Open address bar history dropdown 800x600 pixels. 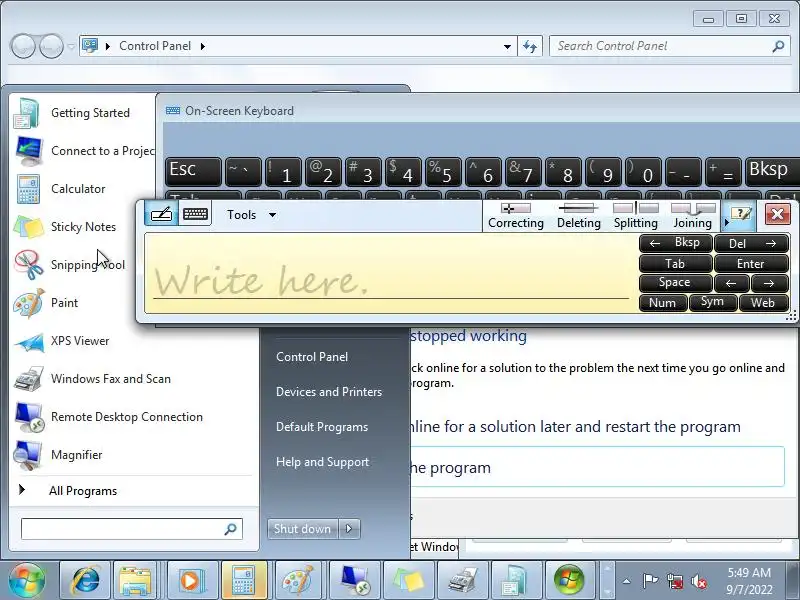[x=507, y=46]
